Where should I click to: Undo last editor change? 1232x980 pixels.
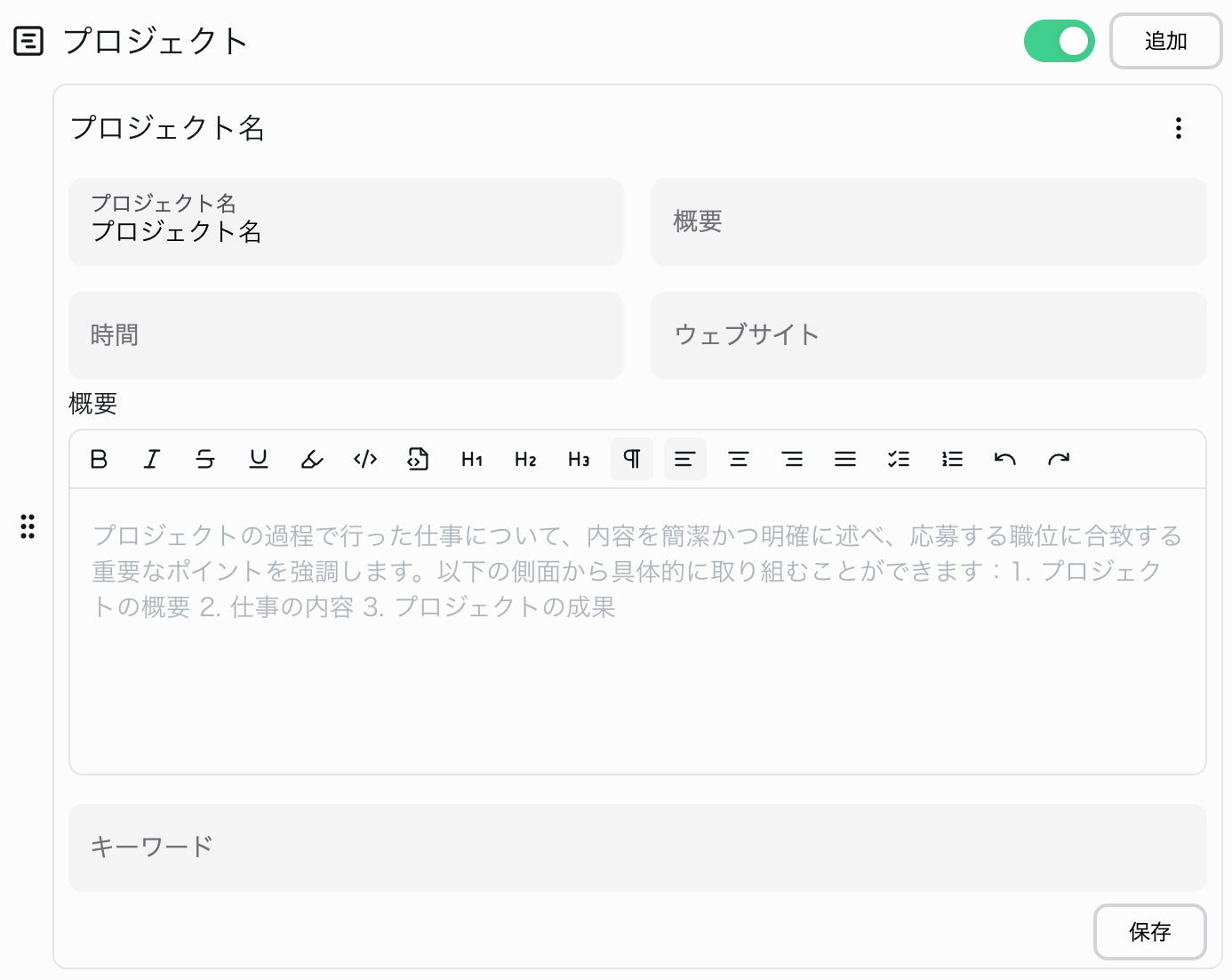(1005, 459)
